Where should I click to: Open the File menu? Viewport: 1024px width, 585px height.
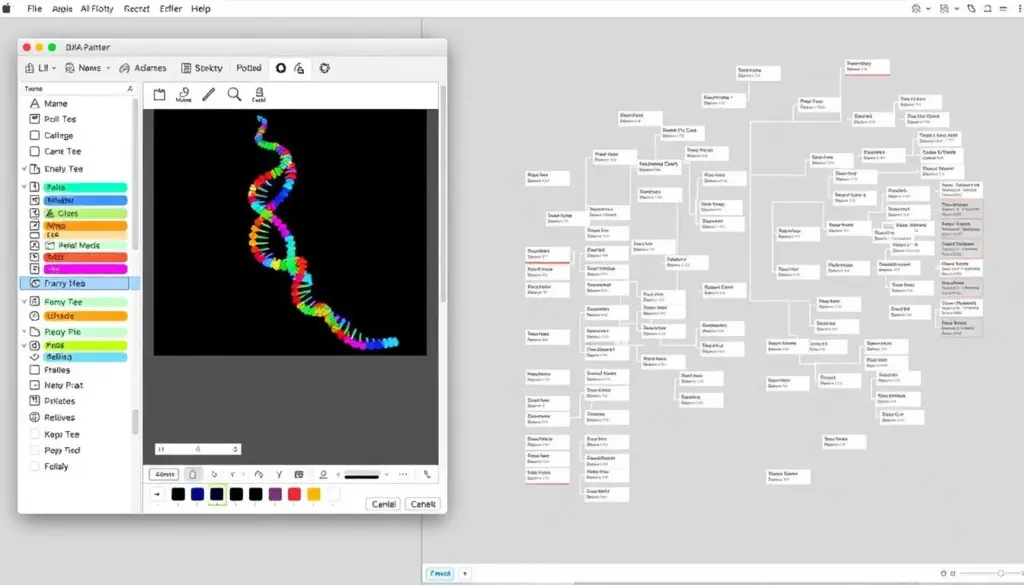coord(35,8)
